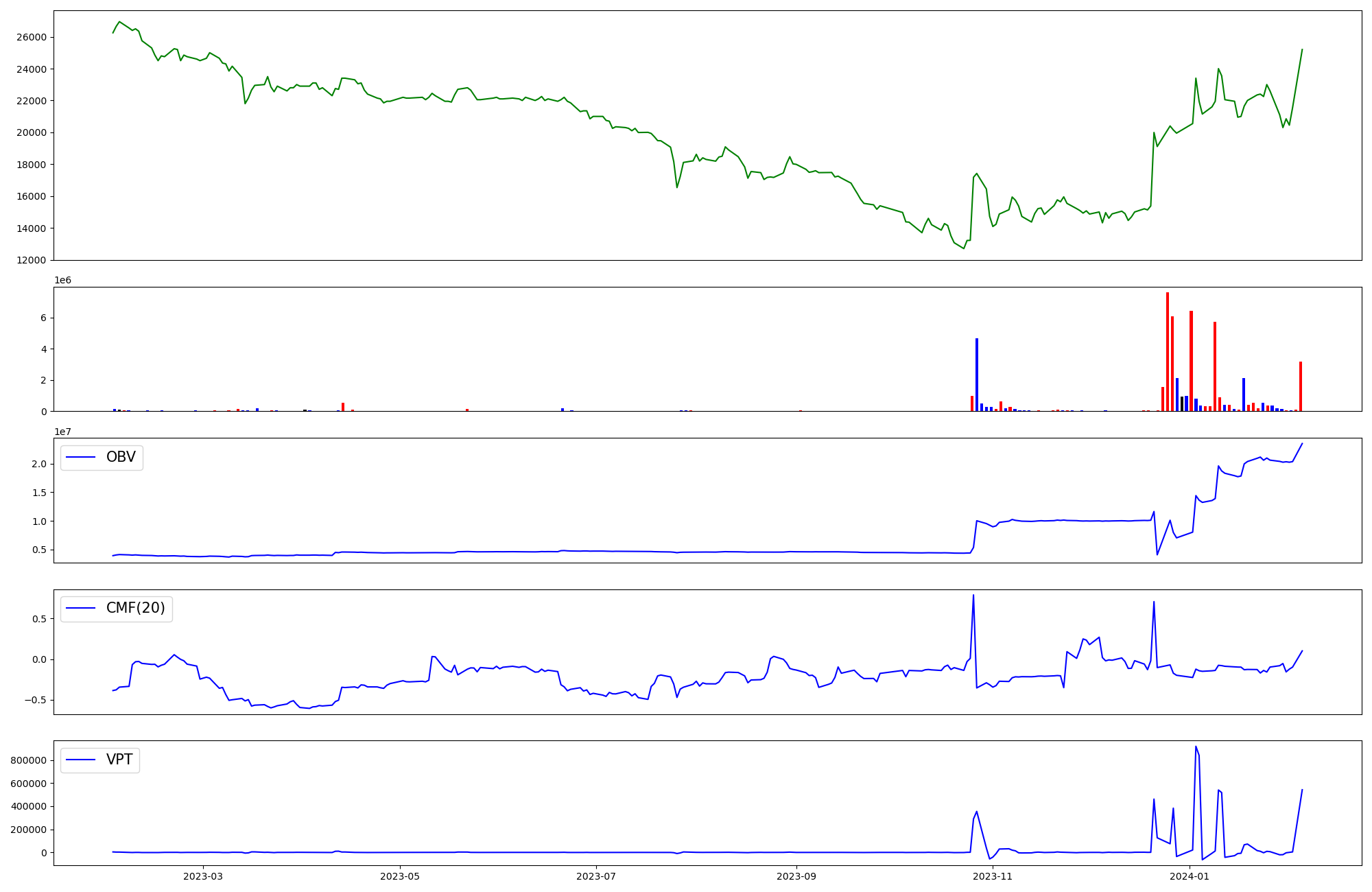1372x892 pixels.
Task: Click the 2023-03 date axis label
Action: (203, 876)
